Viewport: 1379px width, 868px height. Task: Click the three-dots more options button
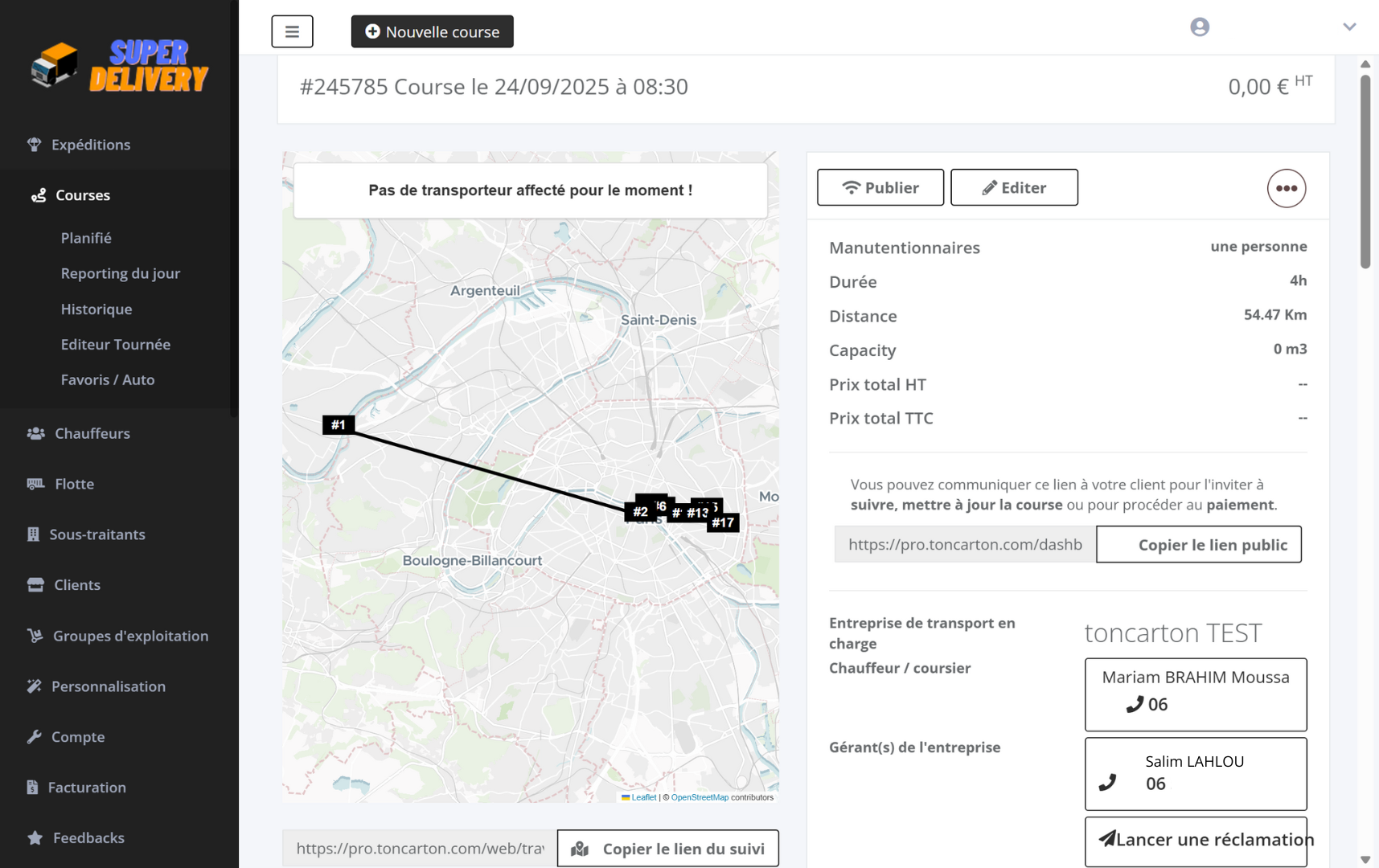click(1286, 188)
